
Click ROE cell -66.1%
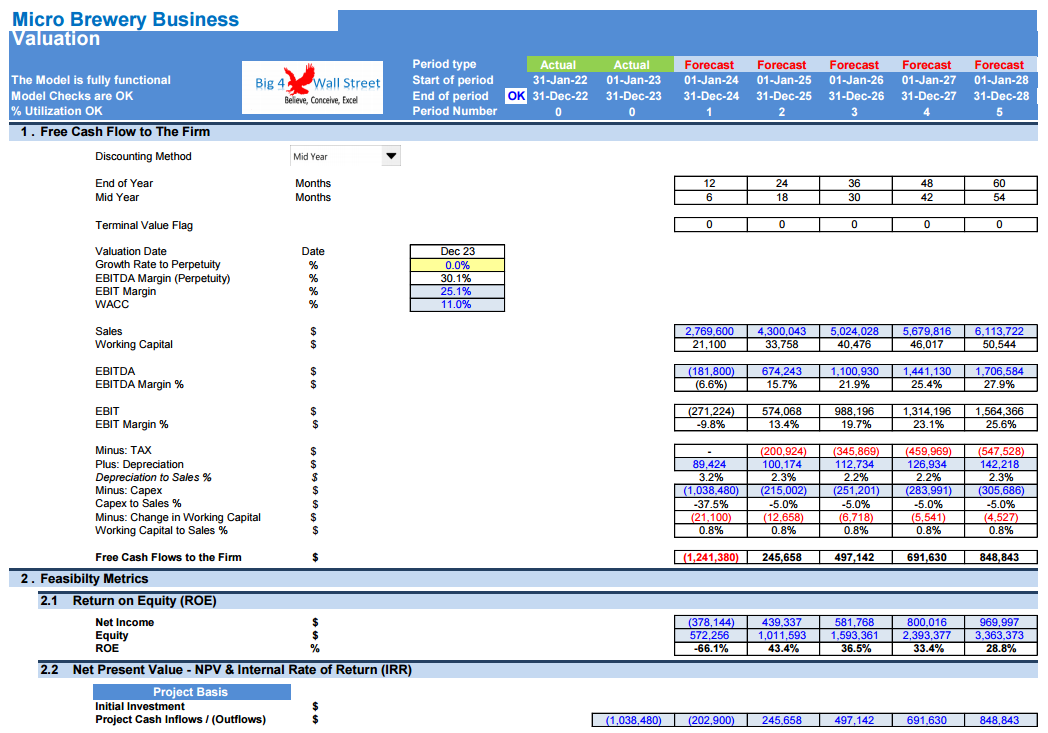[710, 649]
